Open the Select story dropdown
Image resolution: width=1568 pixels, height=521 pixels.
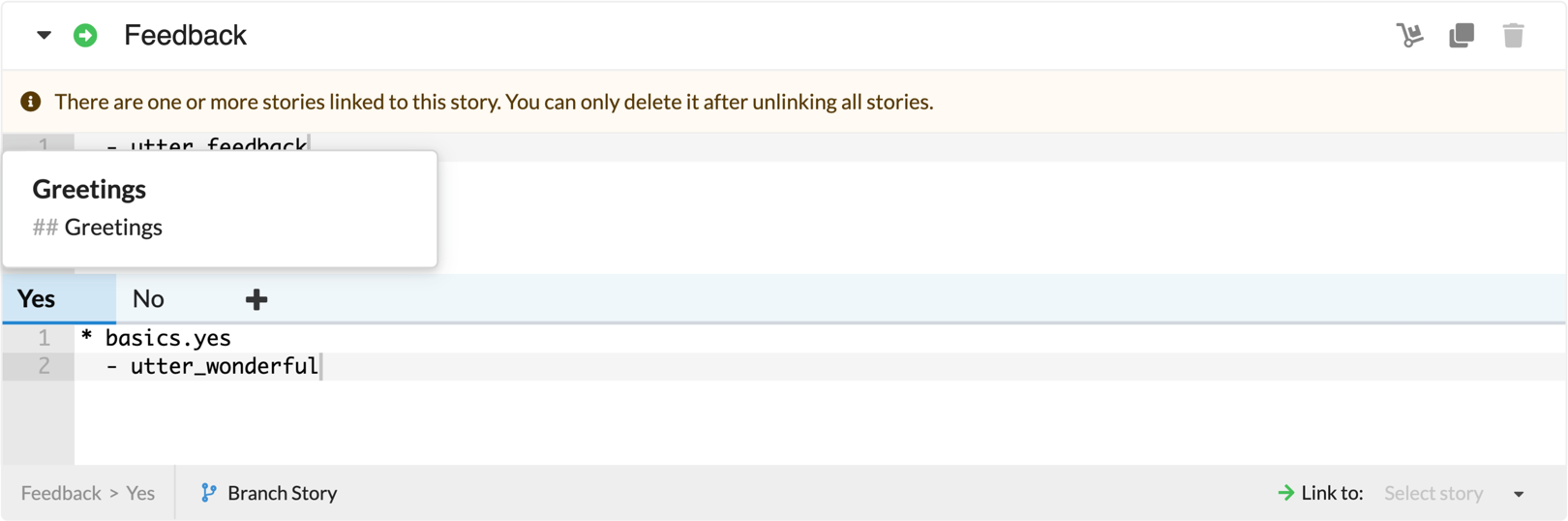tap(1454, 493)
